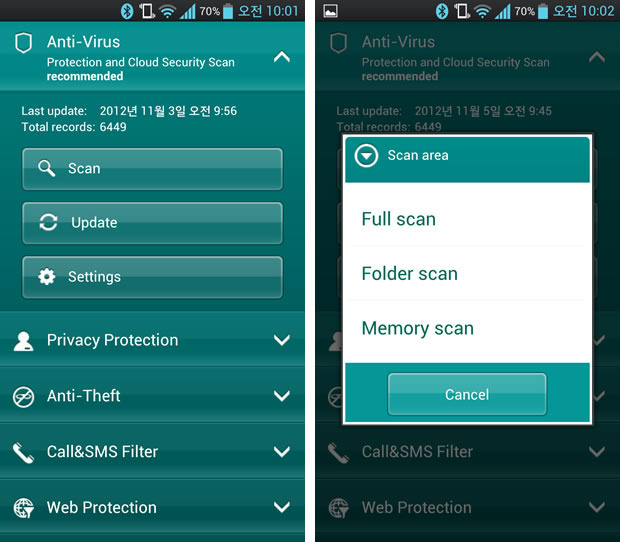The image size is (620, 542).
Task: Expand the Anti-Theft section chevron
Action: (282, 396)
